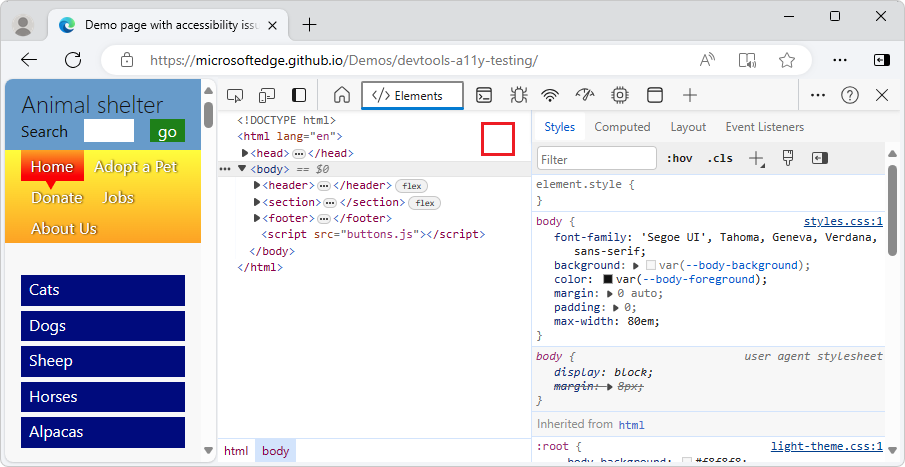This screenshot has height=467, width=905.
Task: Collapse the body element node
Action: (x=242, y=169)
